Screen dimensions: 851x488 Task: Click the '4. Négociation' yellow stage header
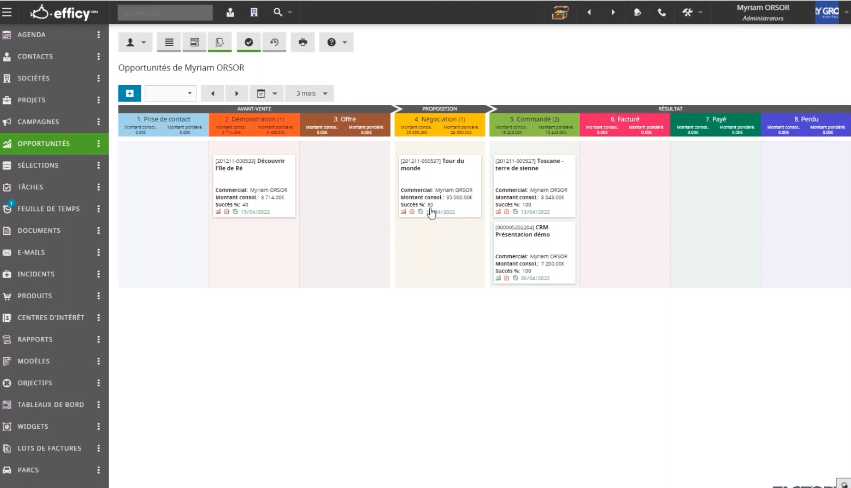point(439,119)
